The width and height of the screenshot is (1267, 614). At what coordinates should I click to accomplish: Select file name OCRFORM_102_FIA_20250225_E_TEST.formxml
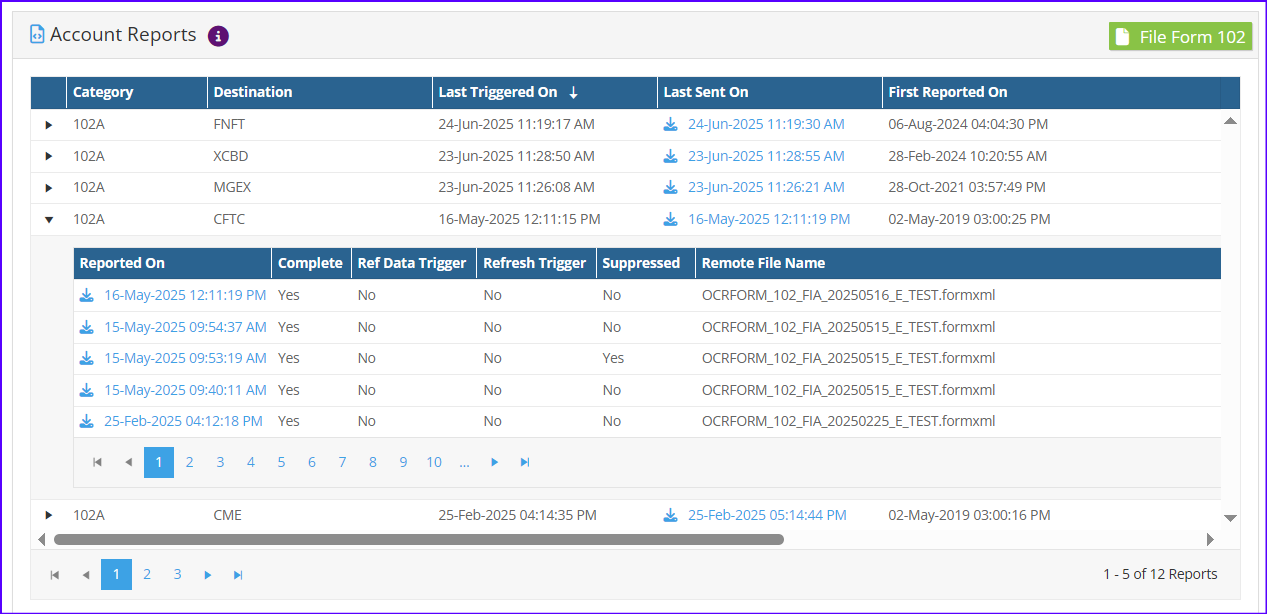[x=849, y=422]
